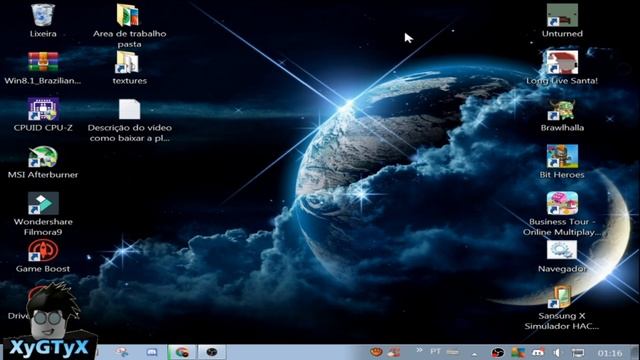Click the Show desktop strip beside clock
The image size is (640, 360).
coord(635,352)
